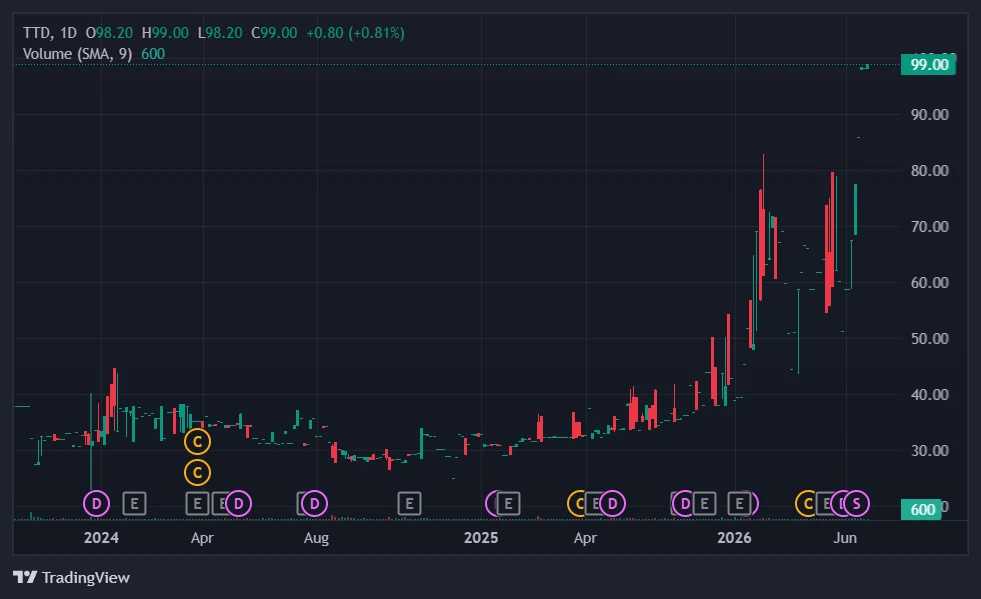Click the H99.00 high value in the legend

pos(165,33)
